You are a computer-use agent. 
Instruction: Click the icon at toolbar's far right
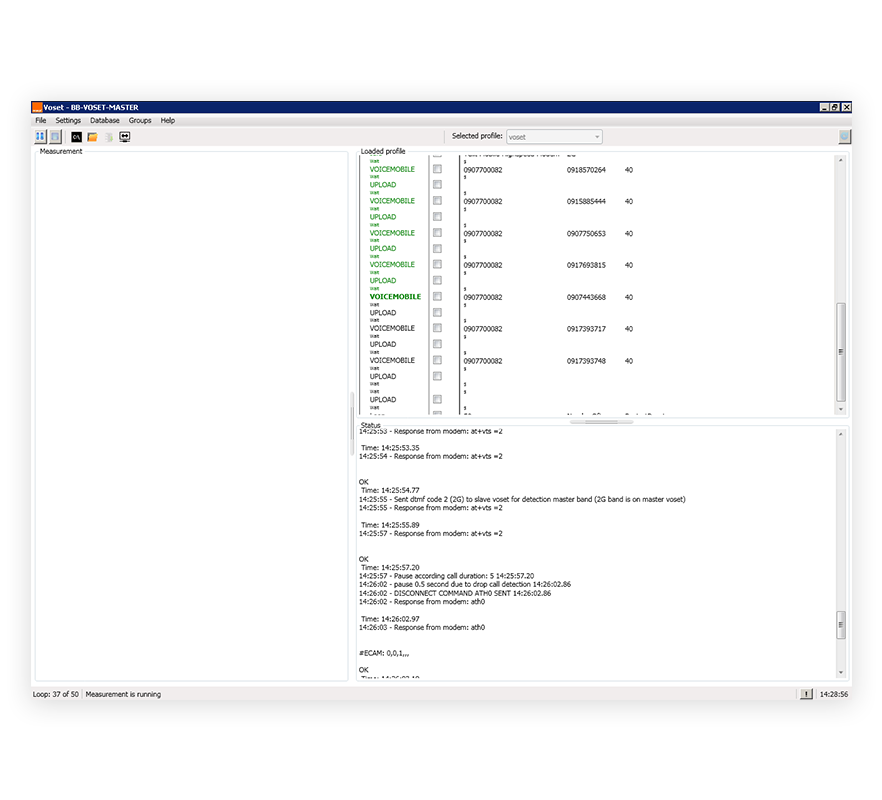(x=844, y=137)
